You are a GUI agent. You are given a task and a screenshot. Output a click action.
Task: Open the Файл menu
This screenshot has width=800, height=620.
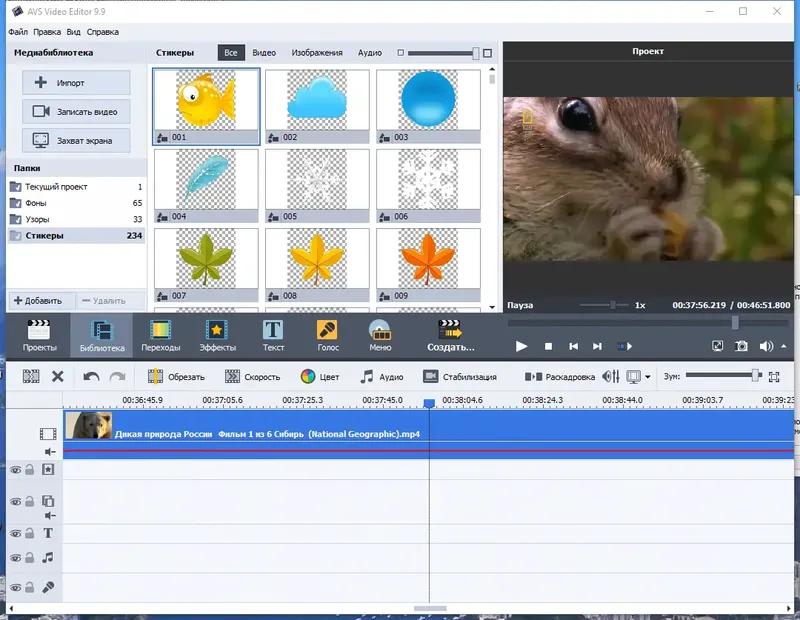18,31
